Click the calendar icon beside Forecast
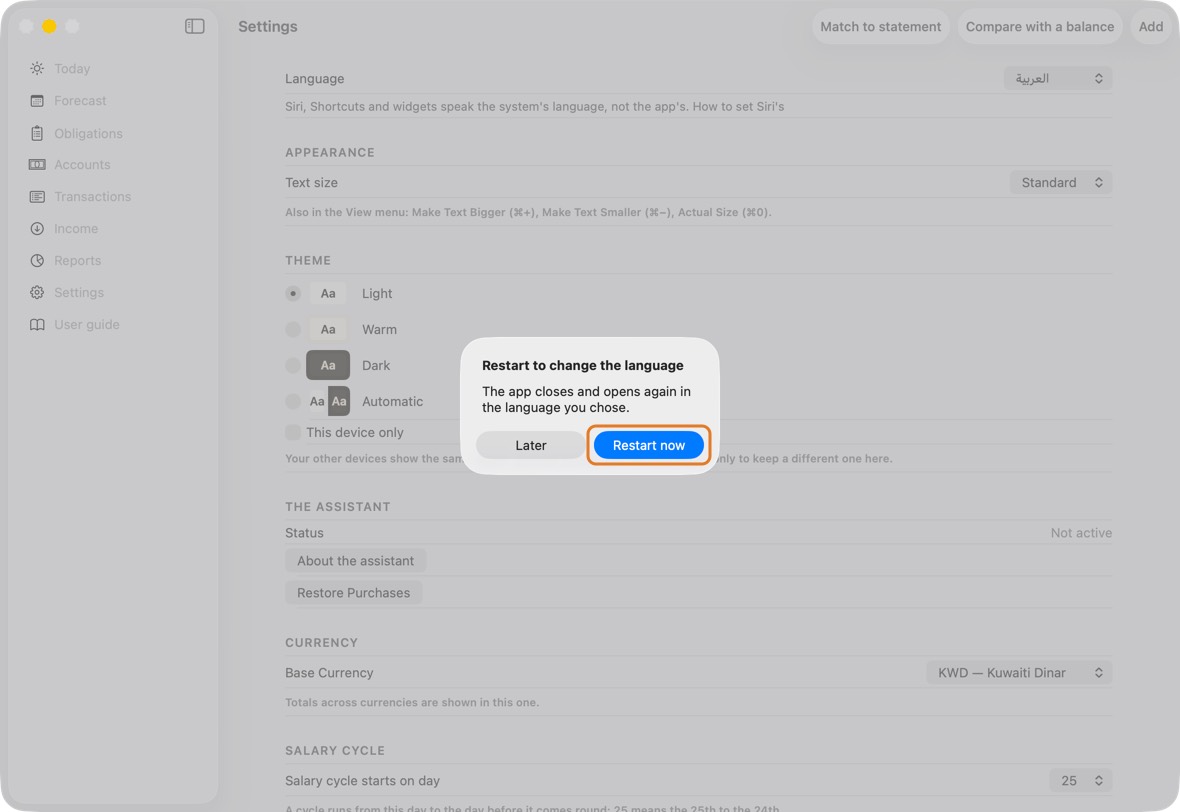The width and height of the screenshot is (1180, 812). coord(37,101)
